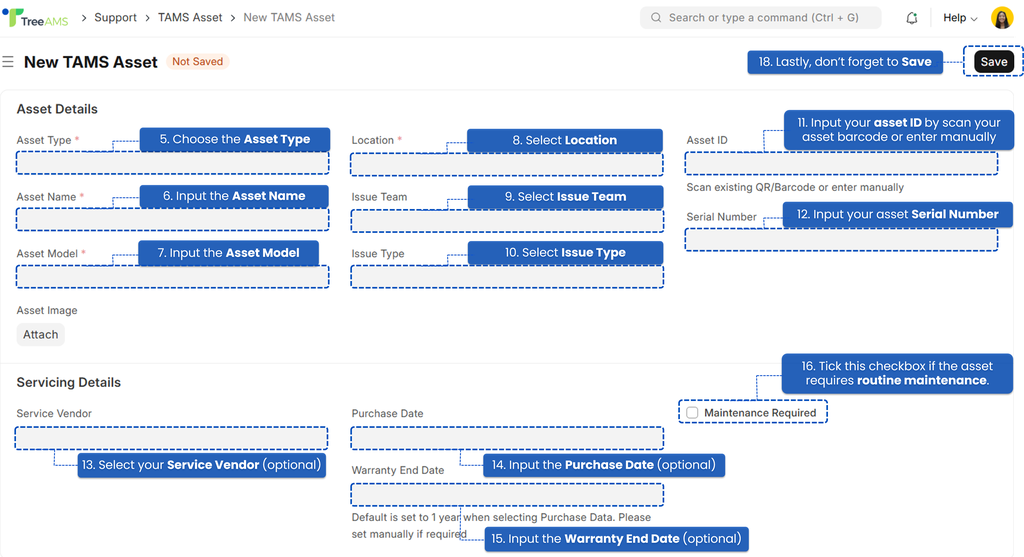Open the Location field
Screen dimensions: 1024x557
[x=507, y=165]
